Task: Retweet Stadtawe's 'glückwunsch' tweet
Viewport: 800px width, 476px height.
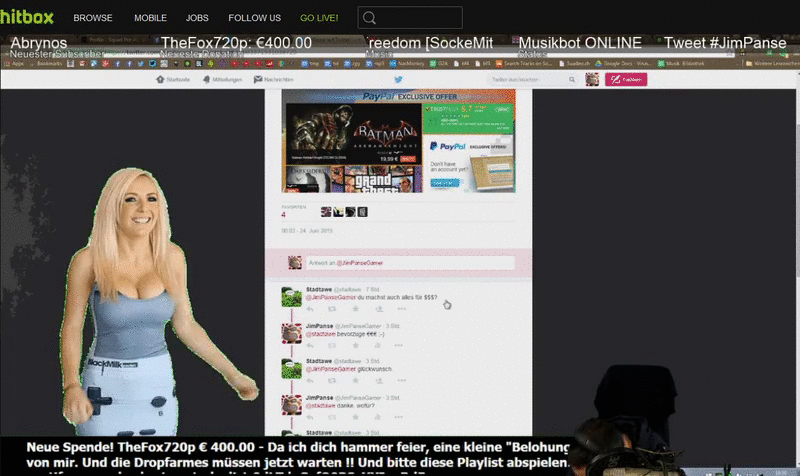Action: [x=332, y=381]
